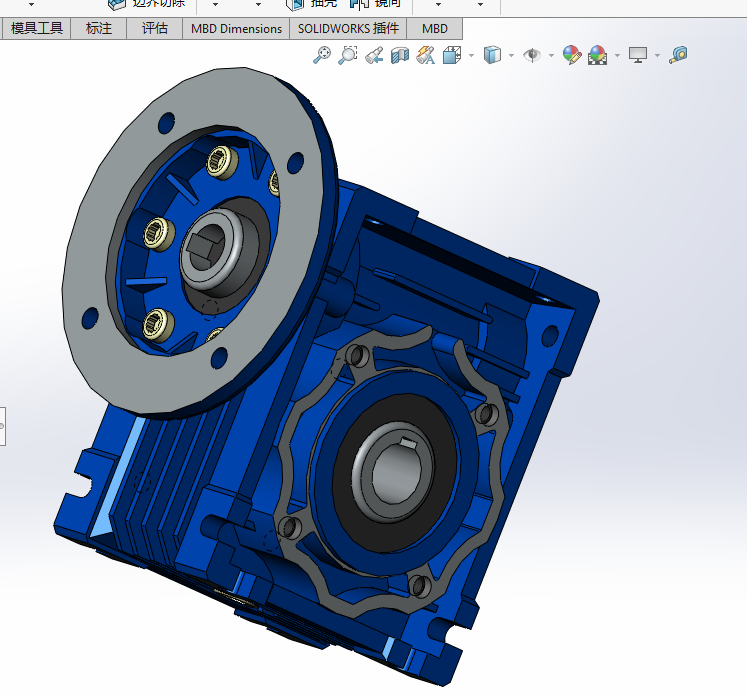Toggle the Section View display
The width and height of the screenshot is (747, 698).
tap(400, 55)
